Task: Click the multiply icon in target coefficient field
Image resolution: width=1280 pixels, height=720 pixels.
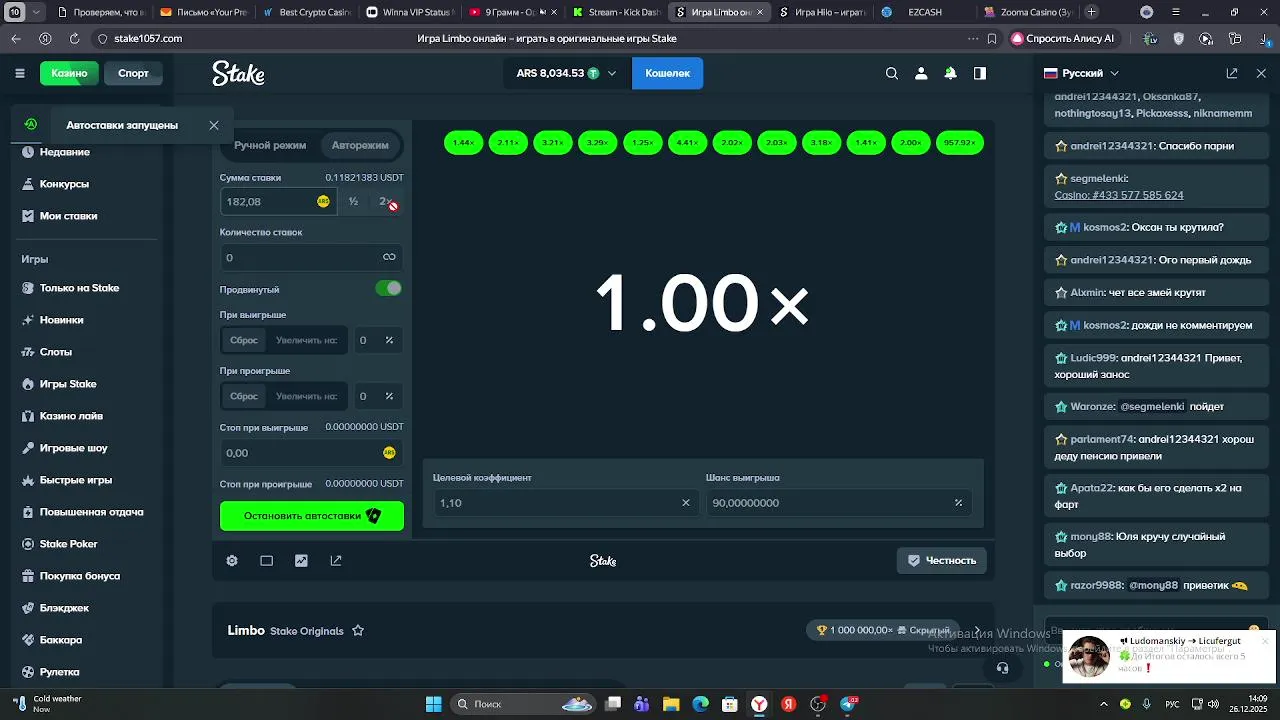Action: (685, 503)
